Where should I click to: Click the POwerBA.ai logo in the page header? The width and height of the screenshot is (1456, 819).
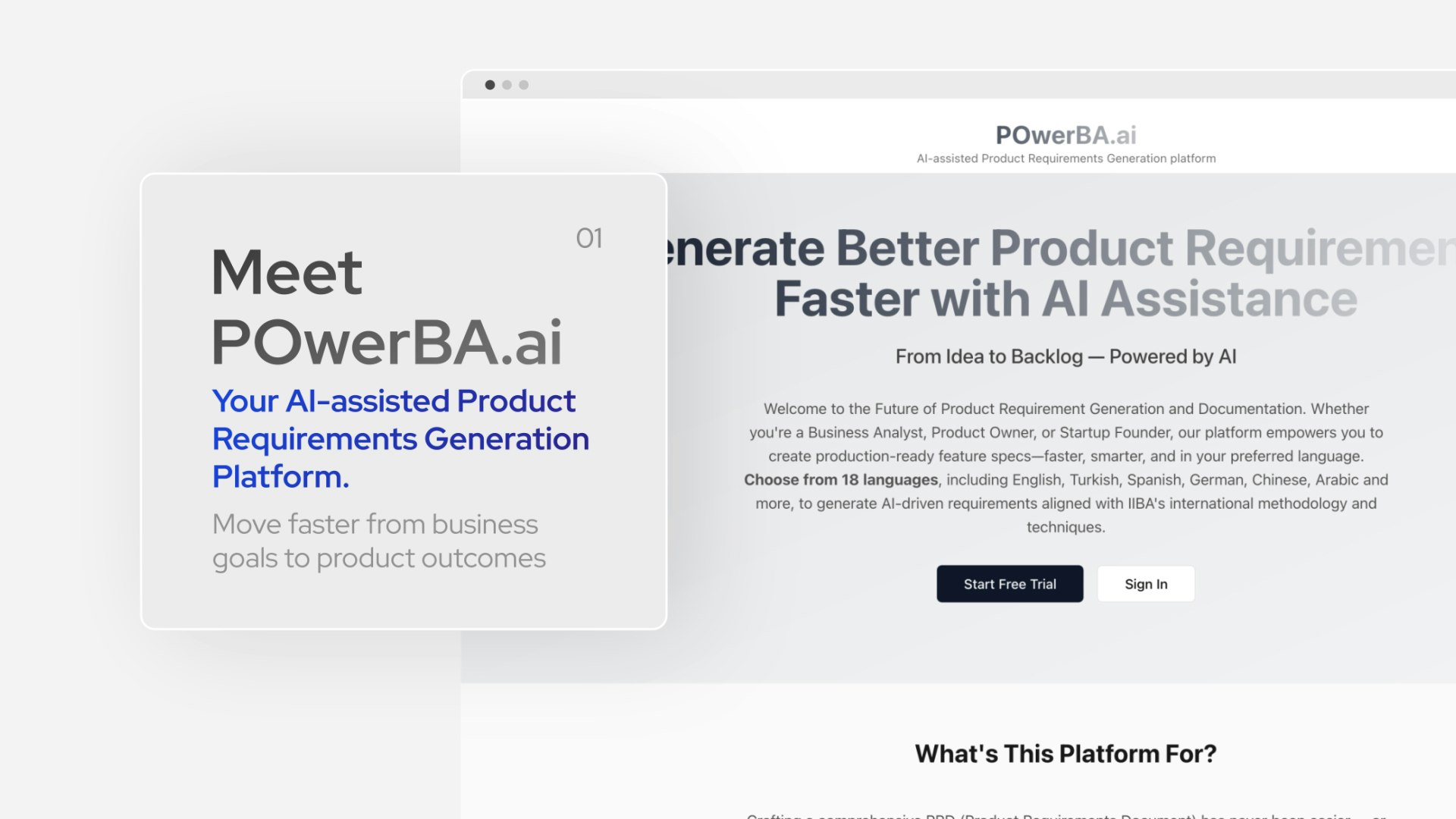[1065, 135]
